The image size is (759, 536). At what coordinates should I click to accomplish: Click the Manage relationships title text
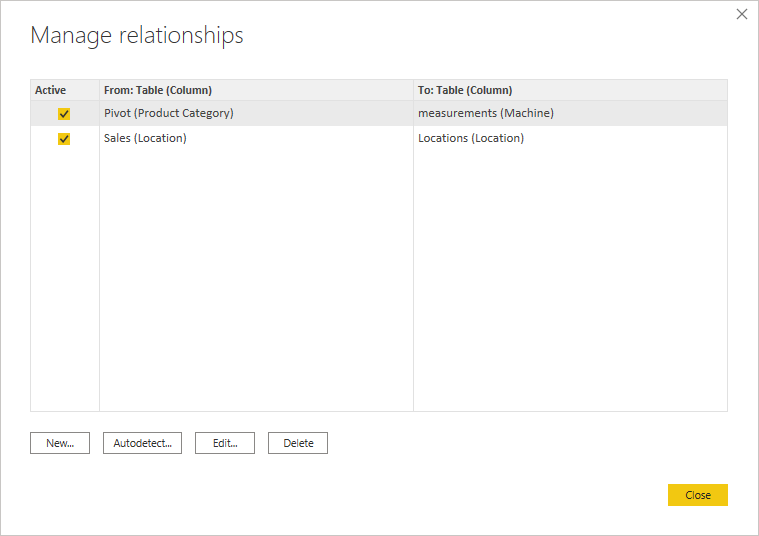tap(137, 35)
